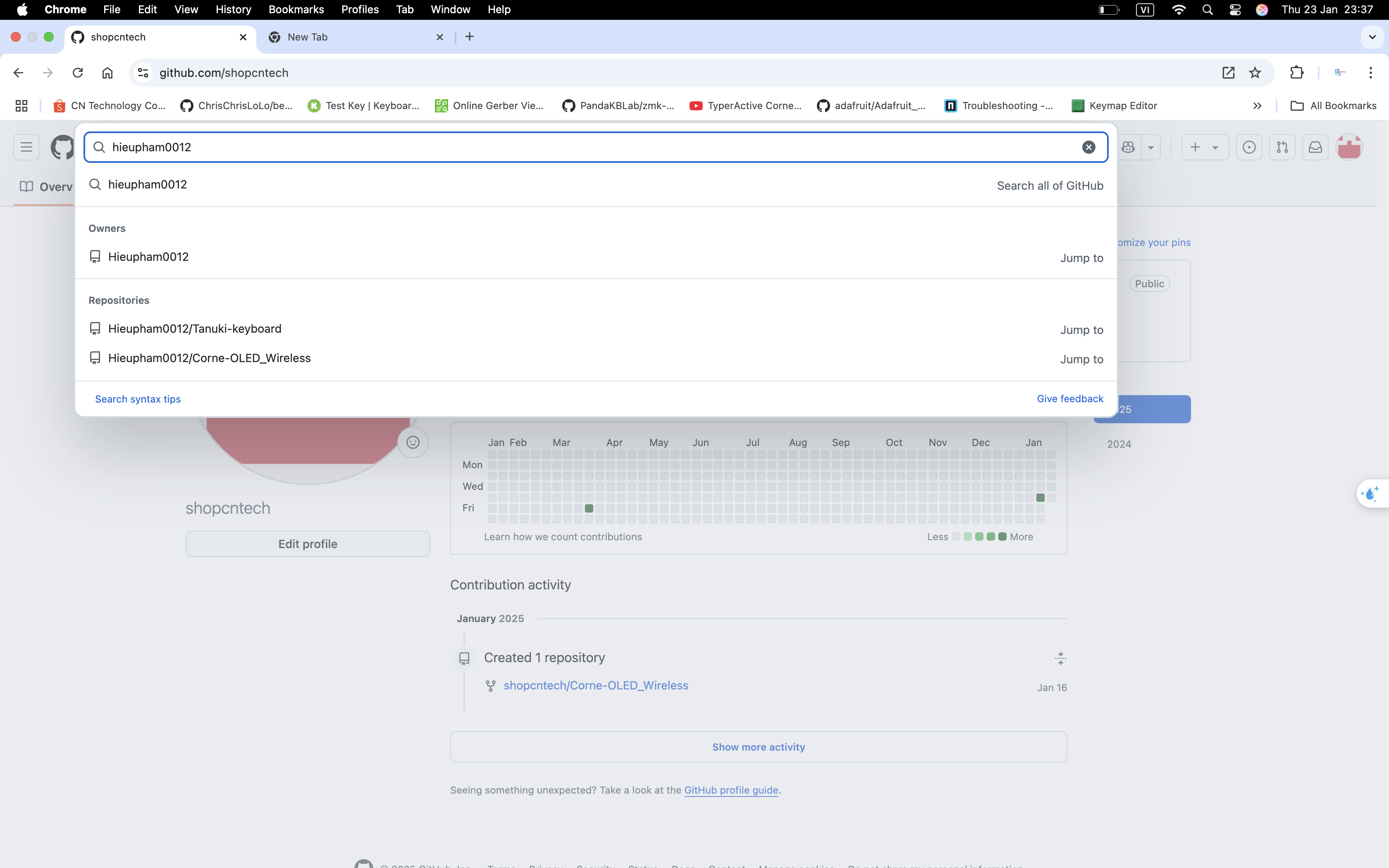Open notifications inbox icon
This screenshot has width=1389, height=868.
point(1315,147)
